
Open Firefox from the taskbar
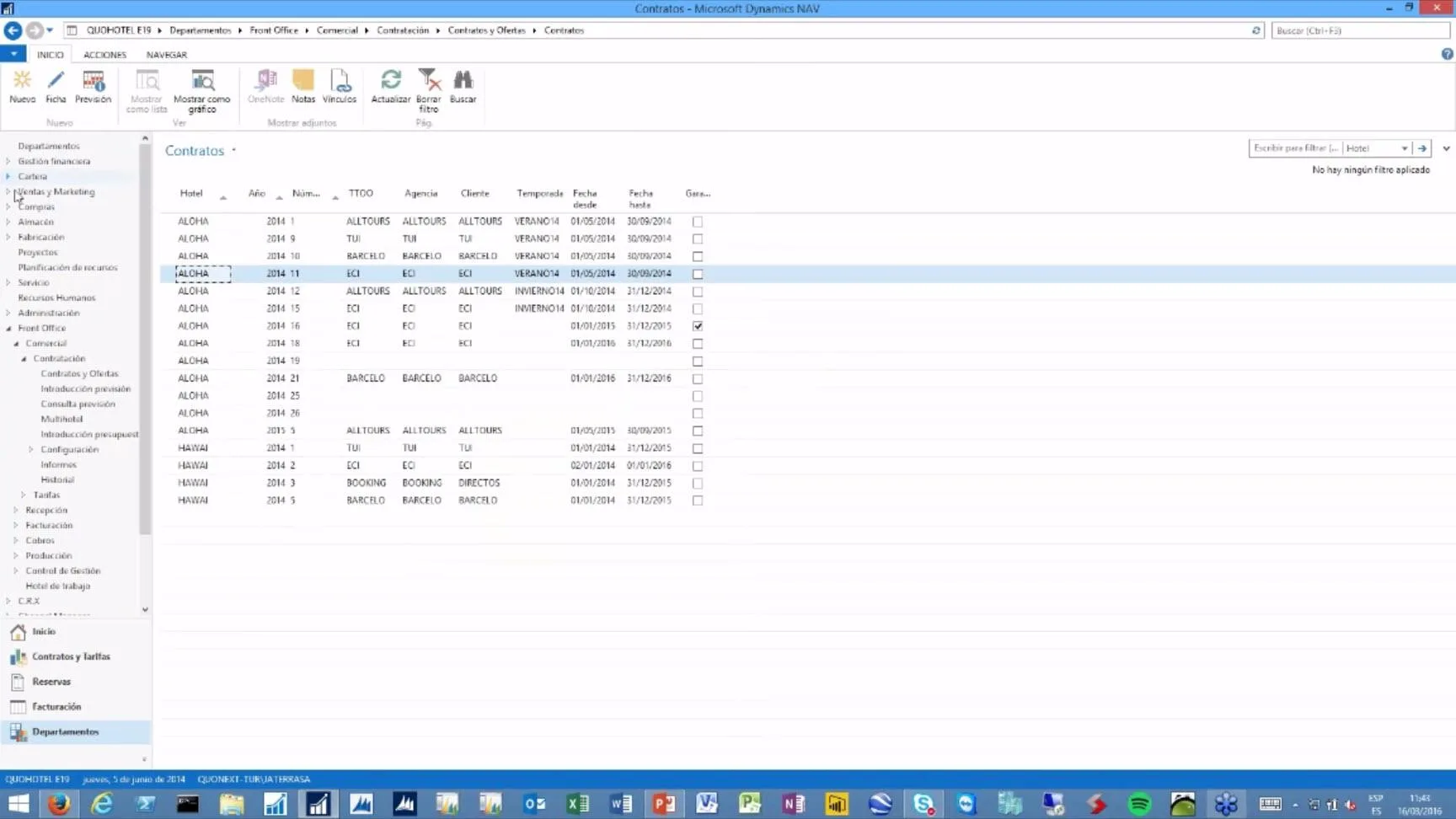pyautogui.click(x=59, y=804)
